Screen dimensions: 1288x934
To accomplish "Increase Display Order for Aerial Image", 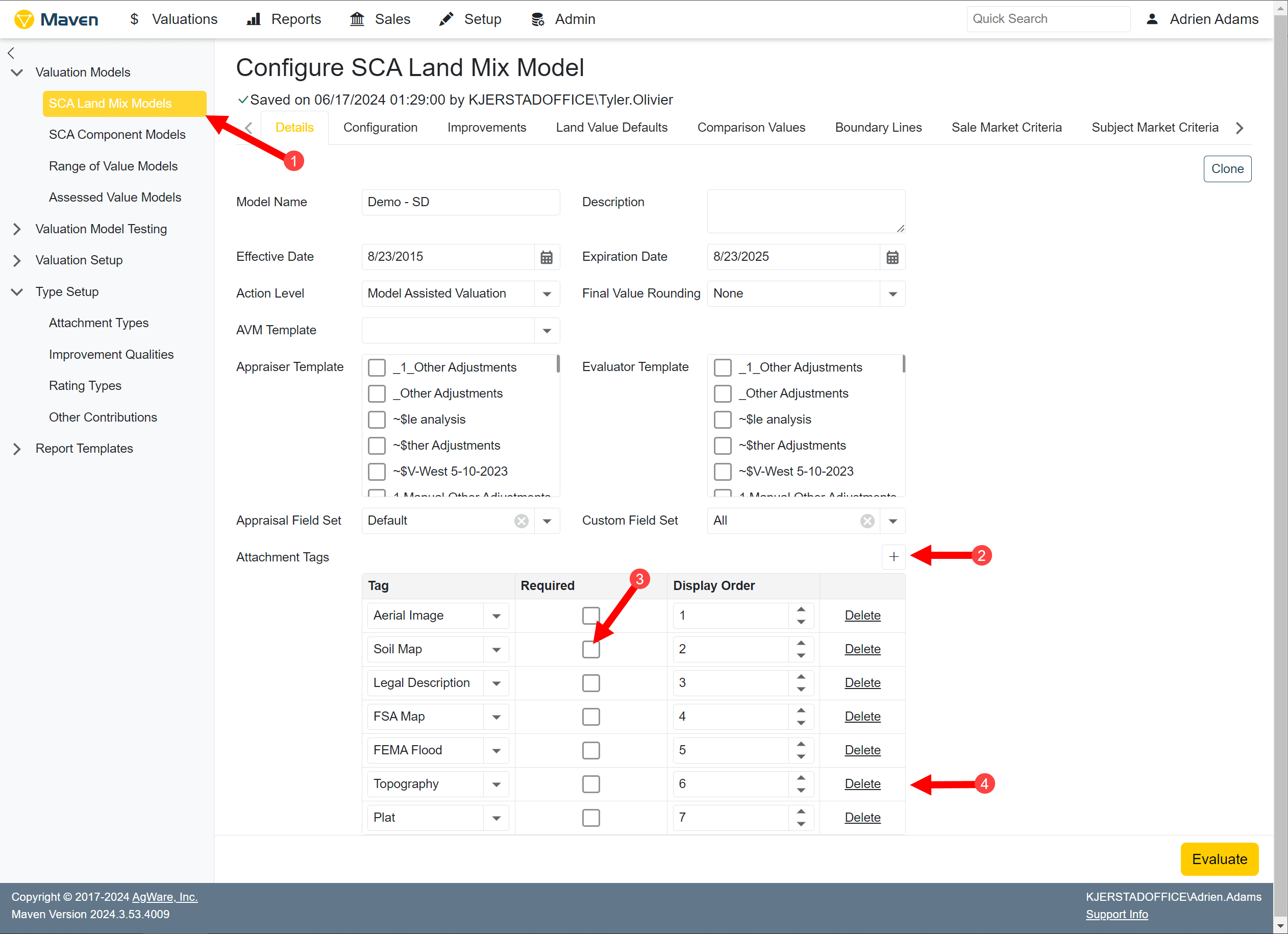I will (x=801, y=609).
